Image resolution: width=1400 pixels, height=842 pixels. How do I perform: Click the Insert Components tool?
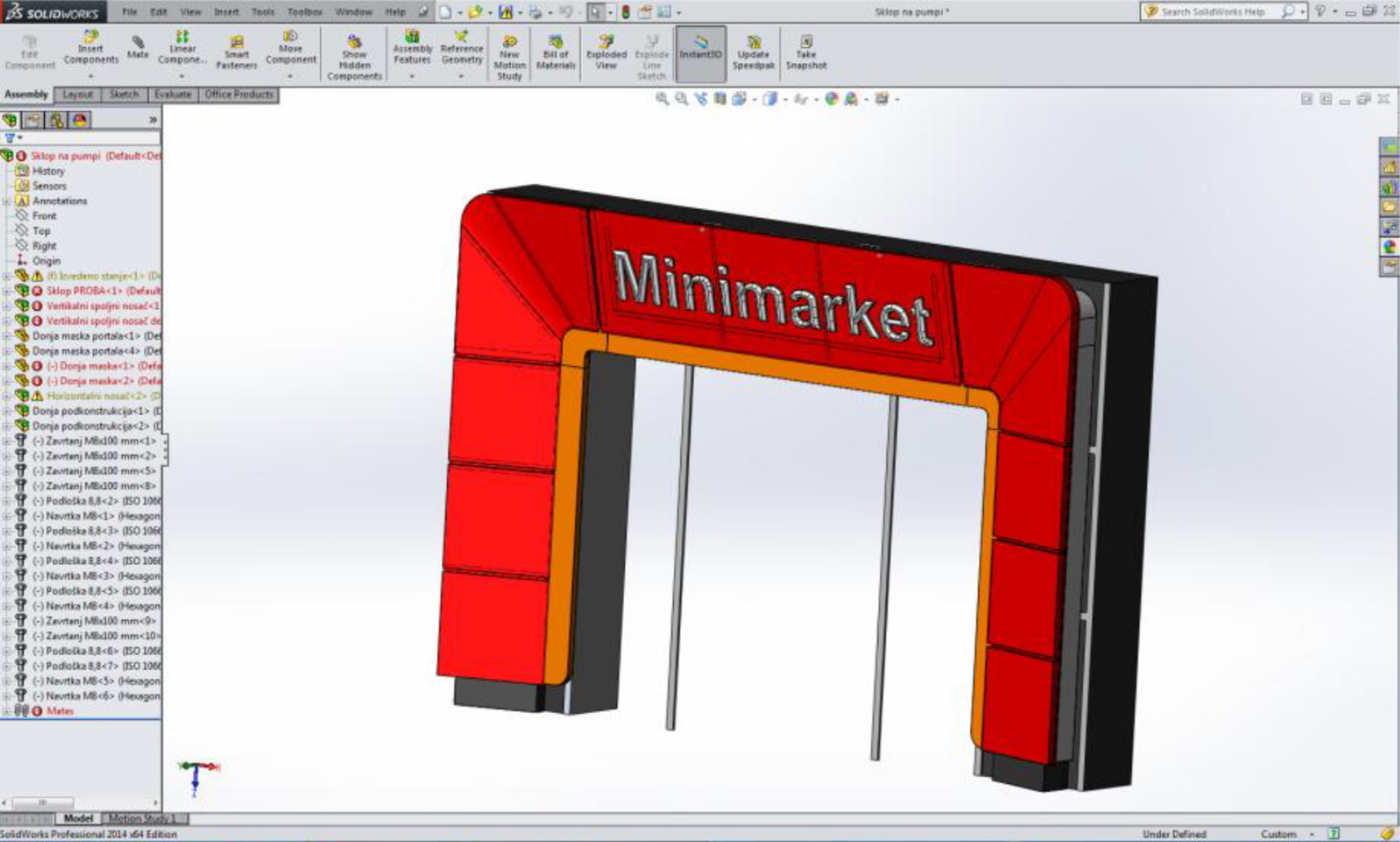tap(91, 47)
